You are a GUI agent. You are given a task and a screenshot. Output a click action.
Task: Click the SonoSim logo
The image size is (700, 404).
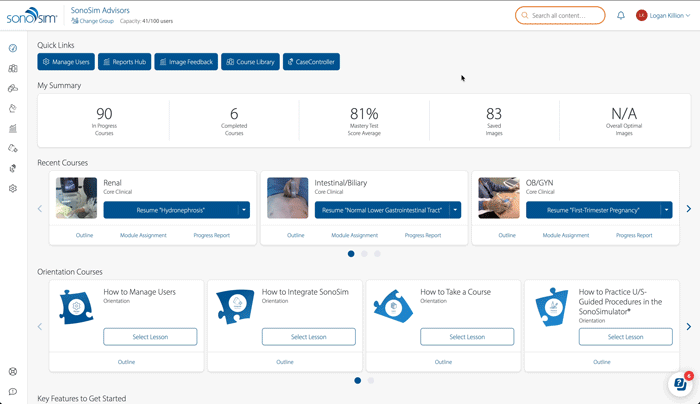point(32,16)
